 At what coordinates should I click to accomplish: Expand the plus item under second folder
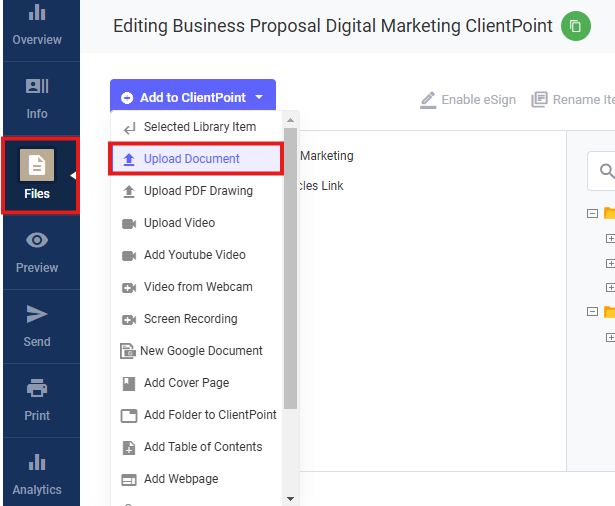pos(610,337)
